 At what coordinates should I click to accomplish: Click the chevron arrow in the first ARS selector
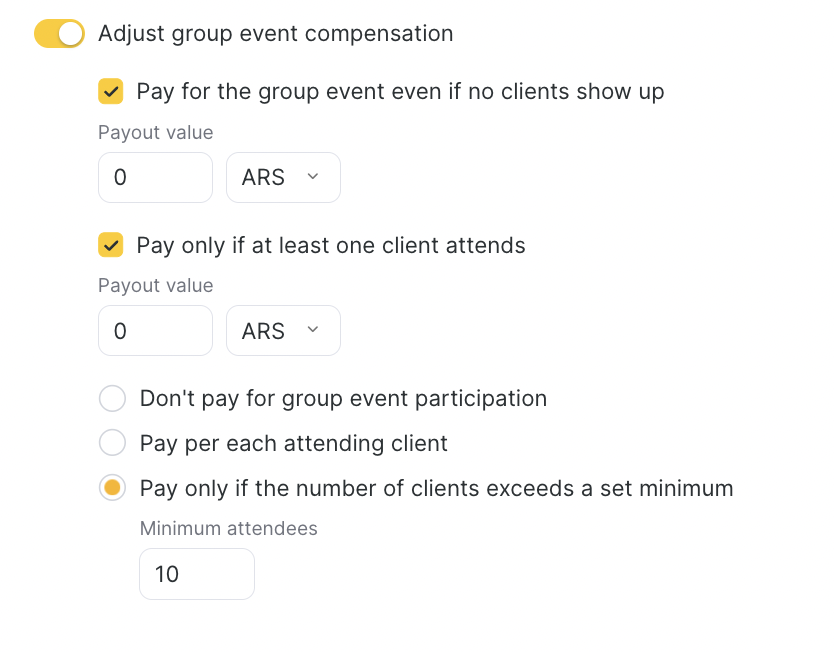(x=312, y=177)
